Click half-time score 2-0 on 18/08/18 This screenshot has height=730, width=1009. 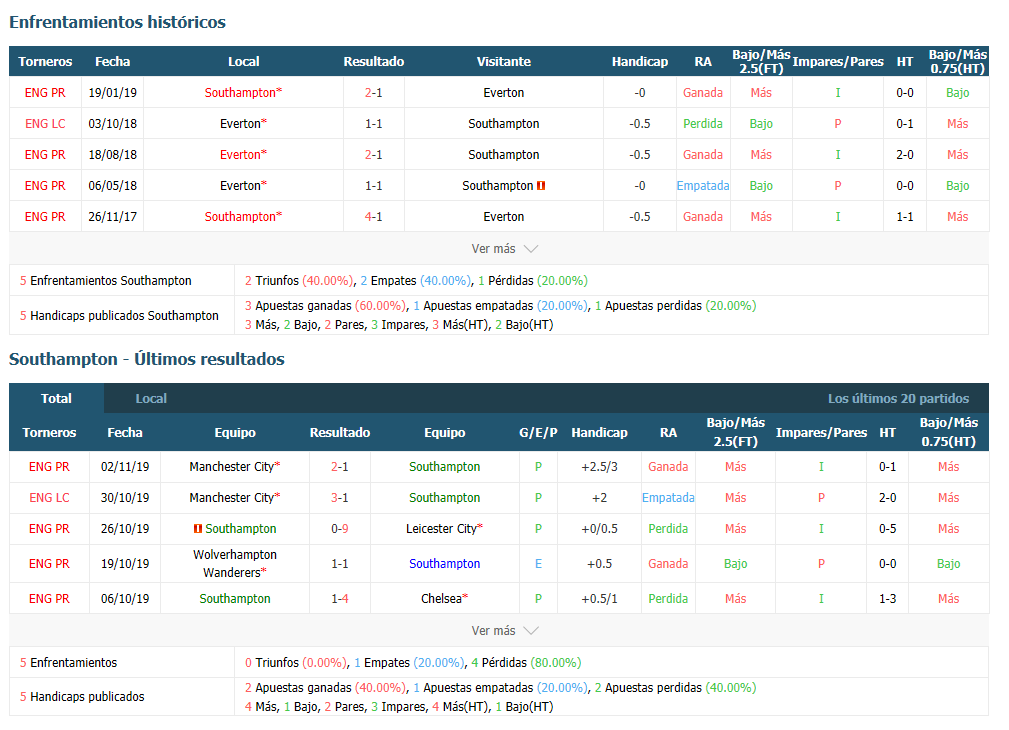click(905, 154)
